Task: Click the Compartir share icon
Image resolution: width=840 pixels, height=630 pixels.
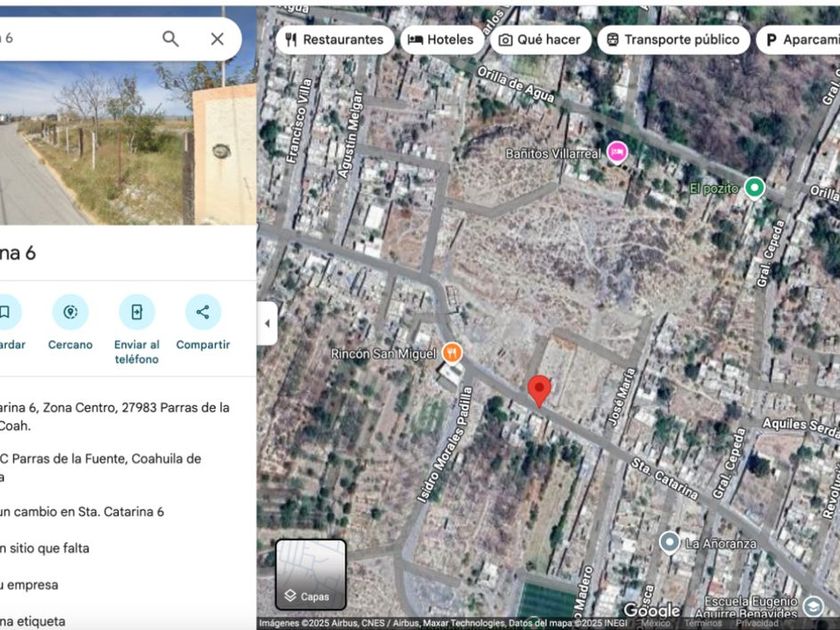Action: [203, 312]
